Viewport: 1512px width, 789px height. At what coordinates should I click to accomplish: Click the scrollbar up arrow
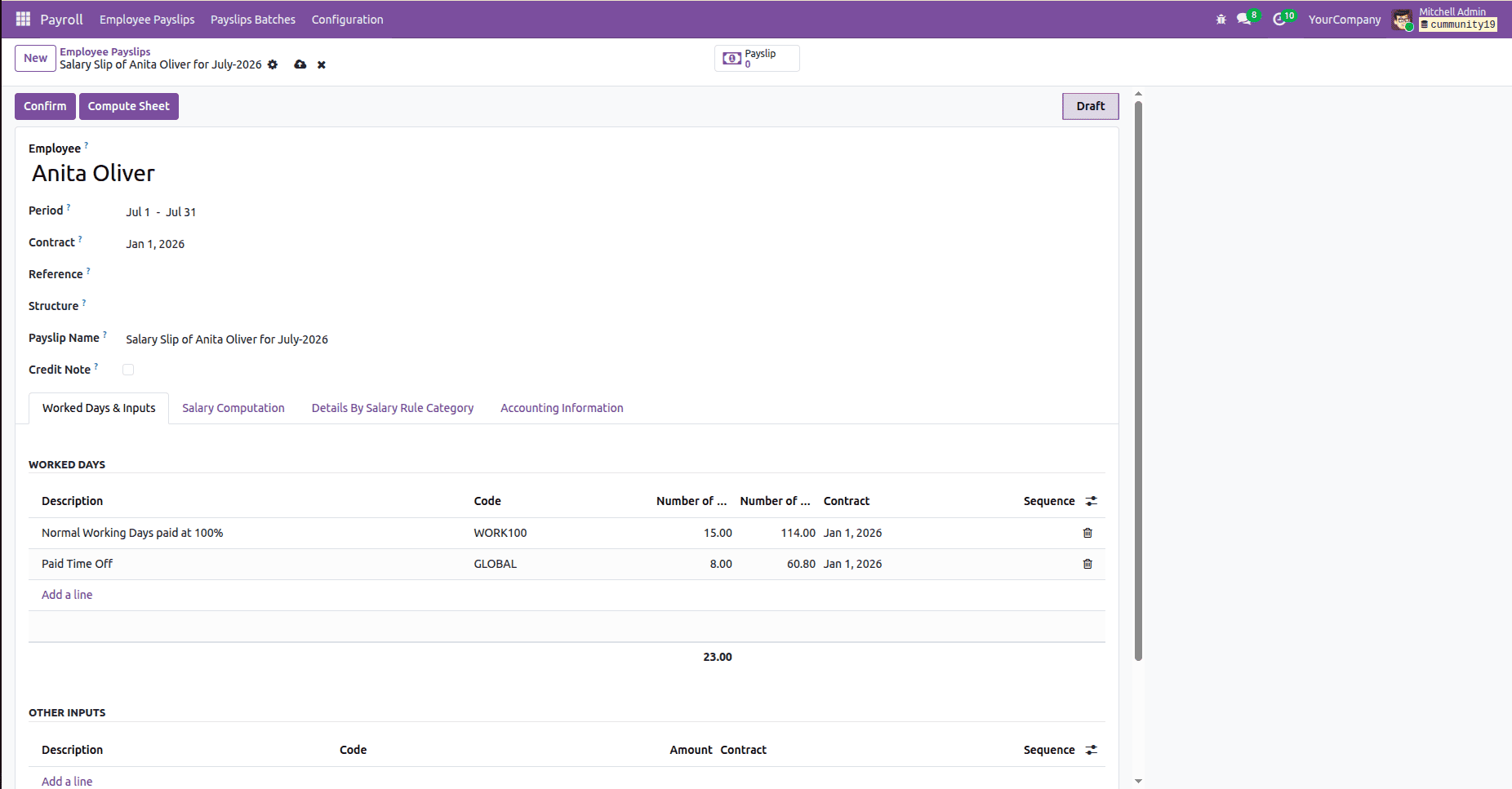point(1138,95)
